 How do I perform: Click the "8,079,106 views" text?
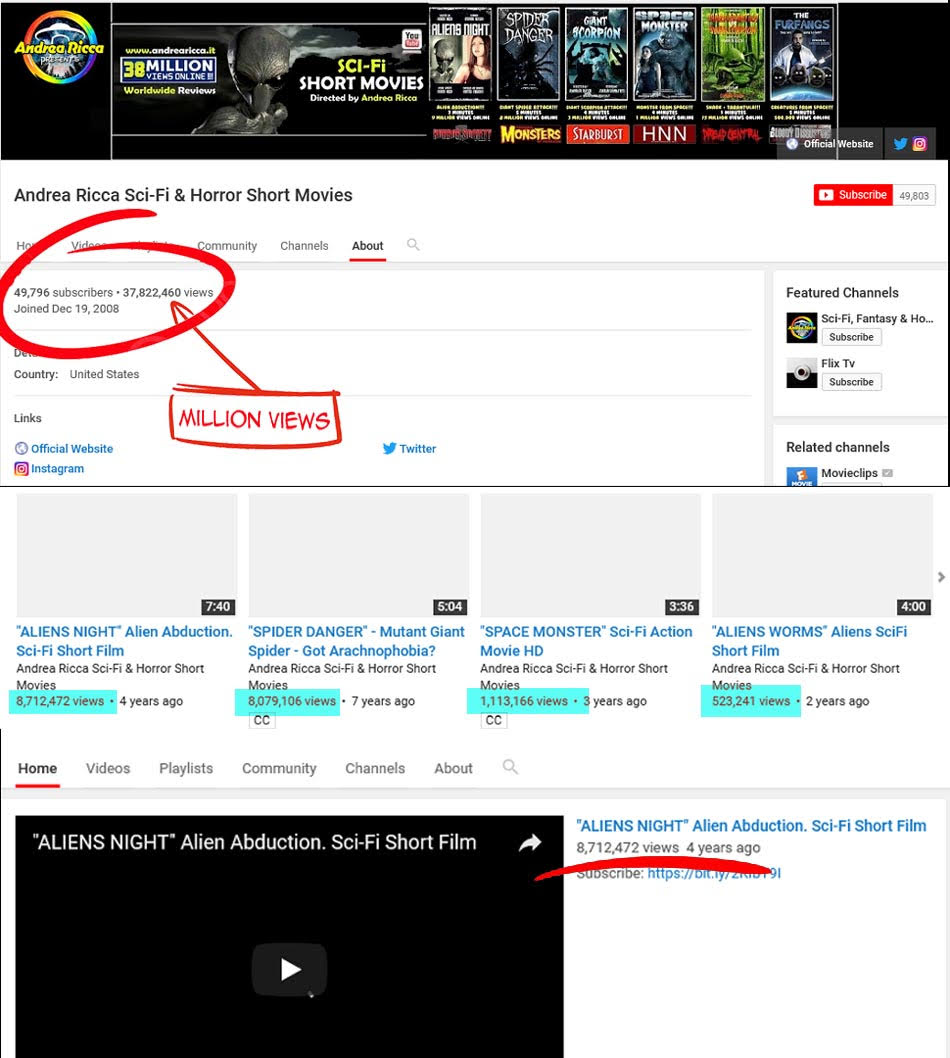tap(291, 701)
